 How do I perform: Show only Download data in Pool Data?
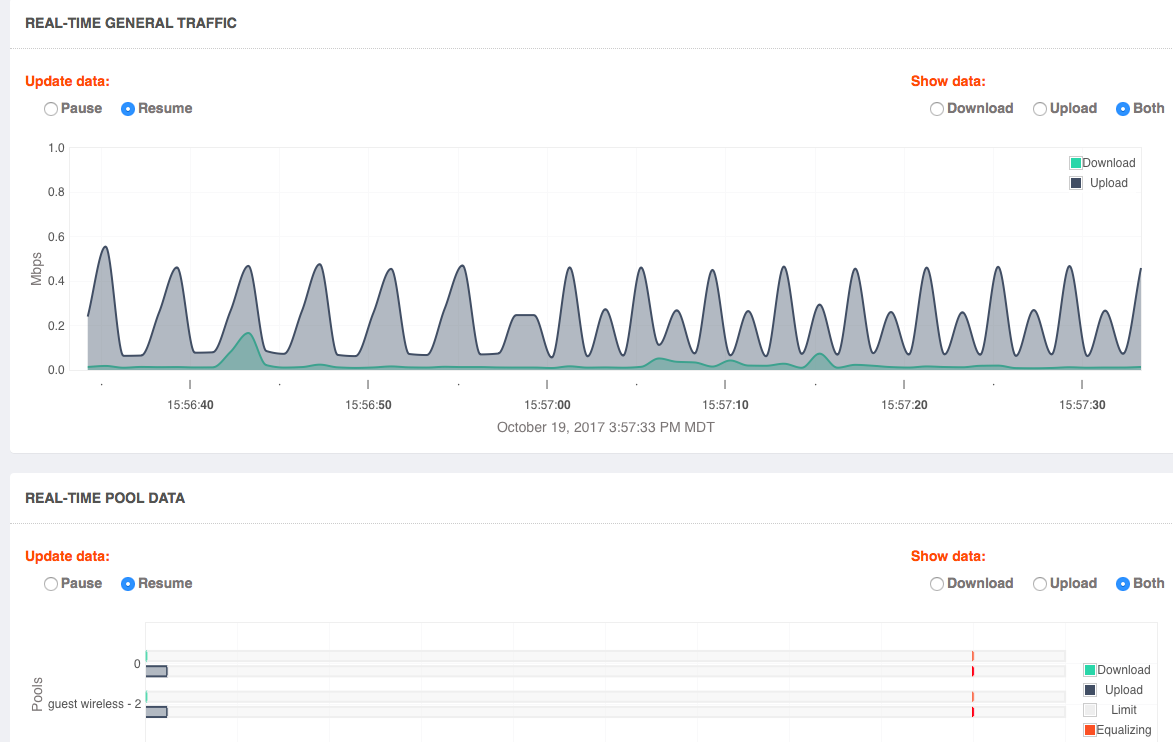(x=937, y=584)
